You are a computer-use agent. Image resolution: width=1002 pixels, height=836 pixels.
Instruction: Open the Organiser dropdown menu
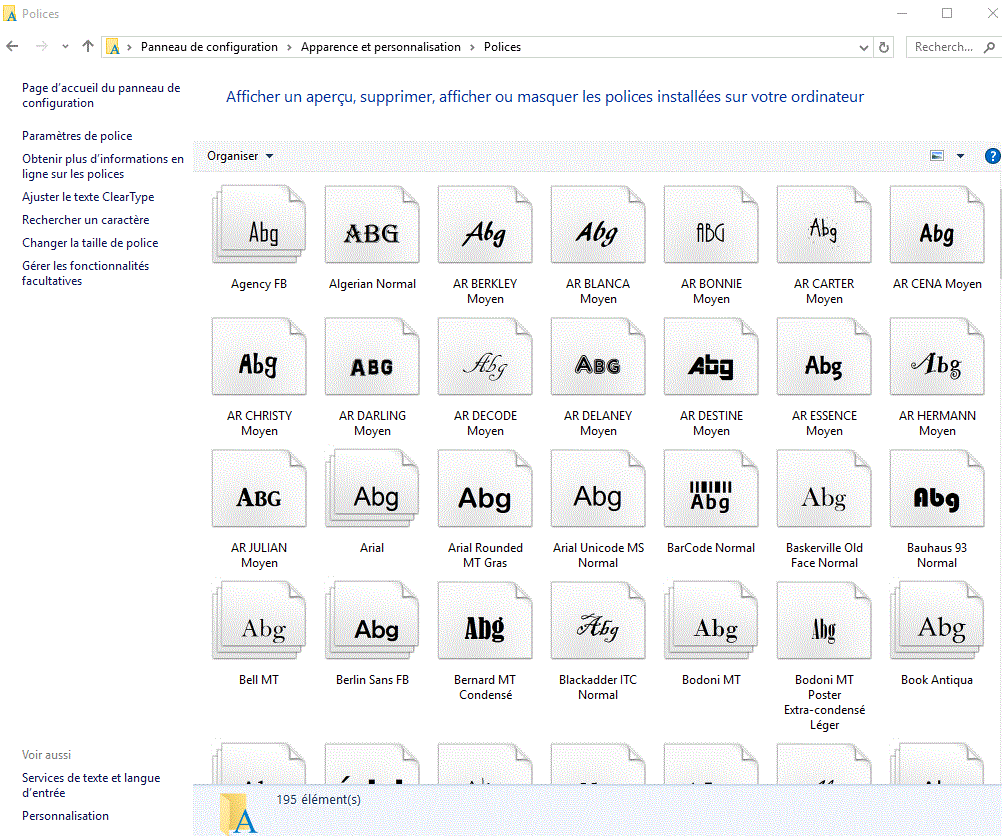click(240, 156)
